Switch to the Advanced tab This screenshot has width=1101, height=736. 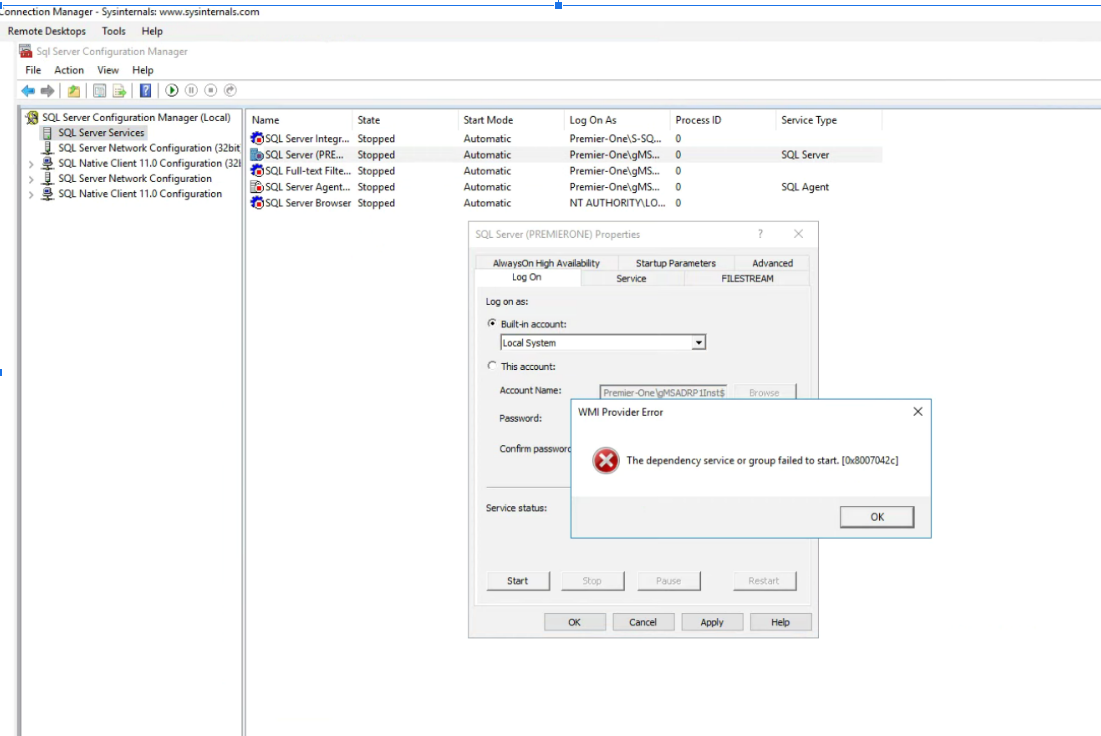pyautogui.click(x=772, y=263)
